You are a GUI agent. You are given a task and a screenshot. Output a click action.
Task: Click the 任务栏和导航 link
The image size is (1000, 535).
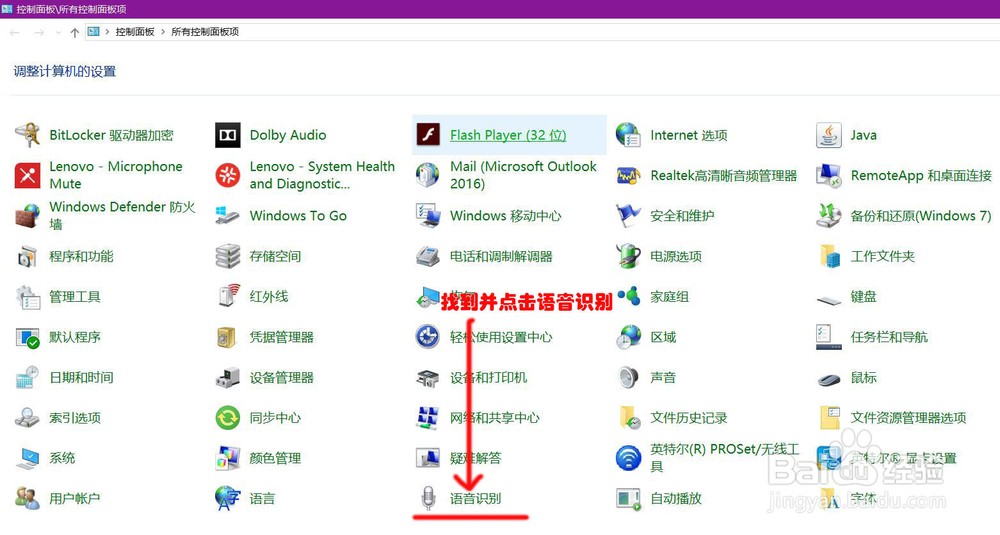tap(888, 337)
